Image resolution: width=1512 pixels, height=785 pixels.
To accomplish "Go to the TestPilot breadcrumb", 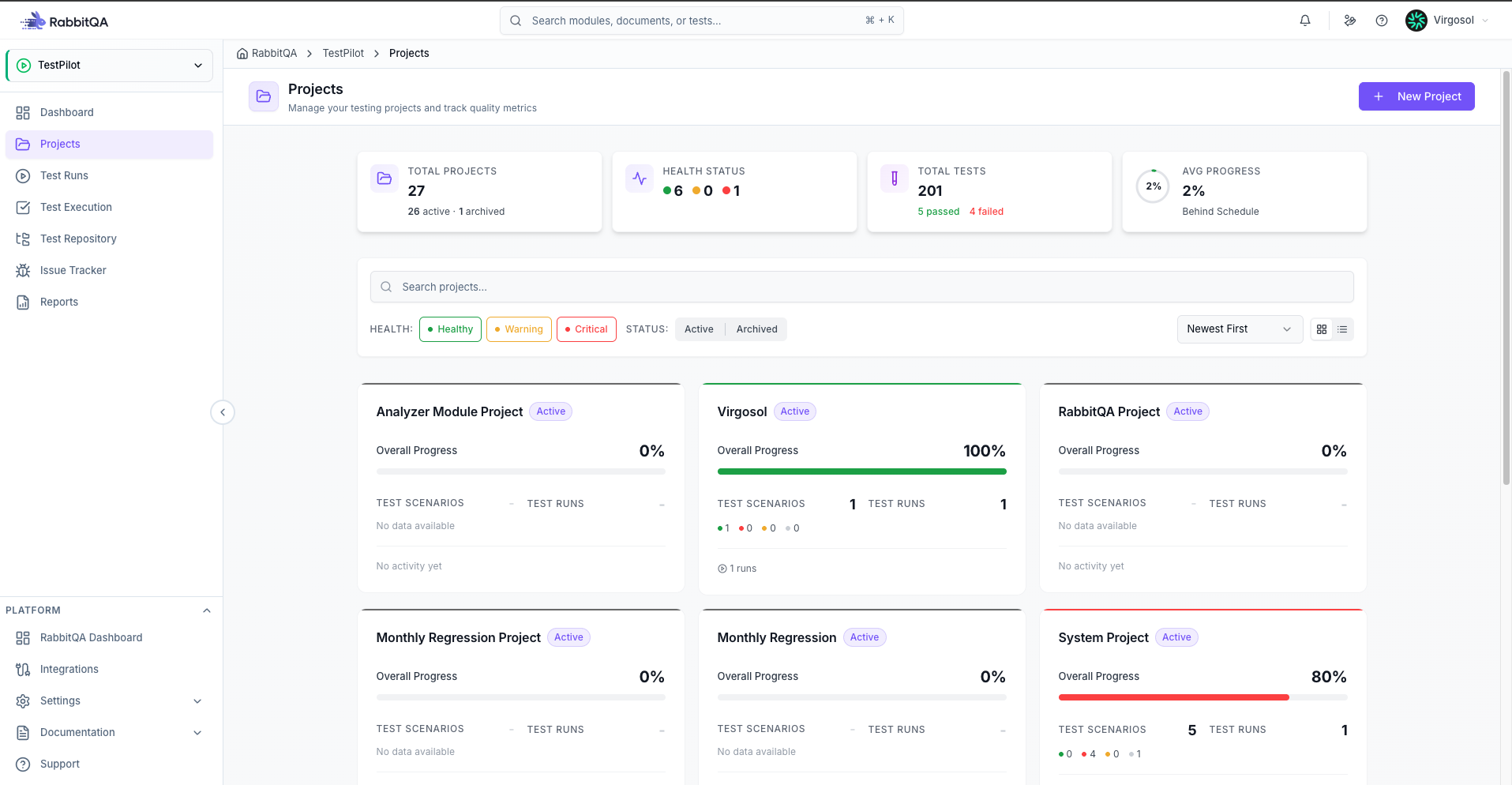I will click(x=343, y=53).
